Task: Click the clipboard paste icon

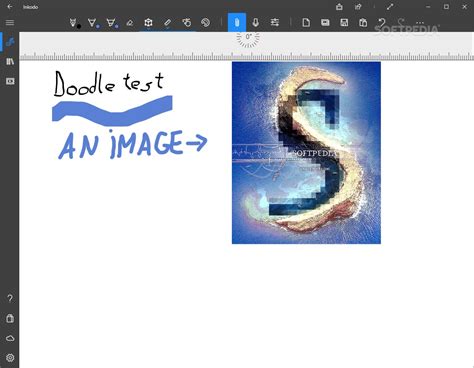Action: click(x=363, y=23)
